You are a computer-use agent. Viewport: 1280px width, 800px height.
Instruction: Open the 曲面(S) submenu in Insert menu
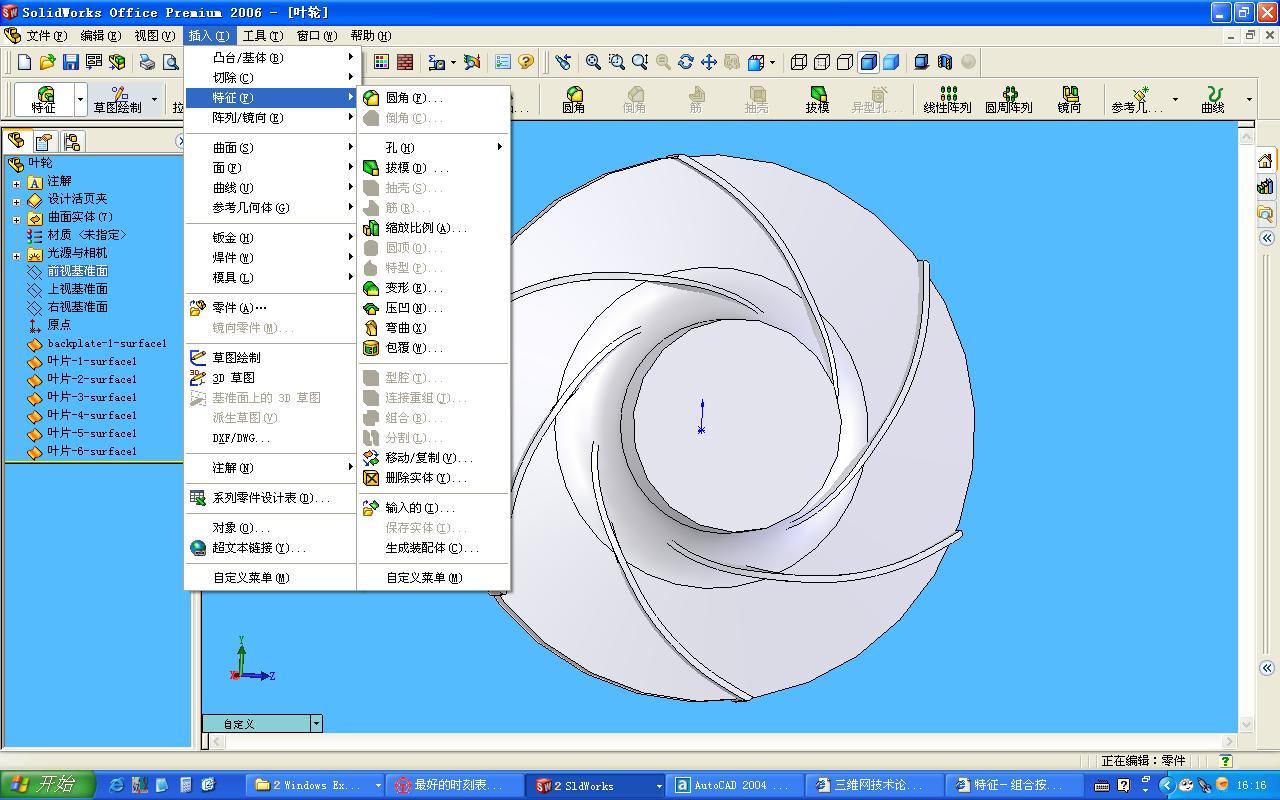(x=271, y=148)
